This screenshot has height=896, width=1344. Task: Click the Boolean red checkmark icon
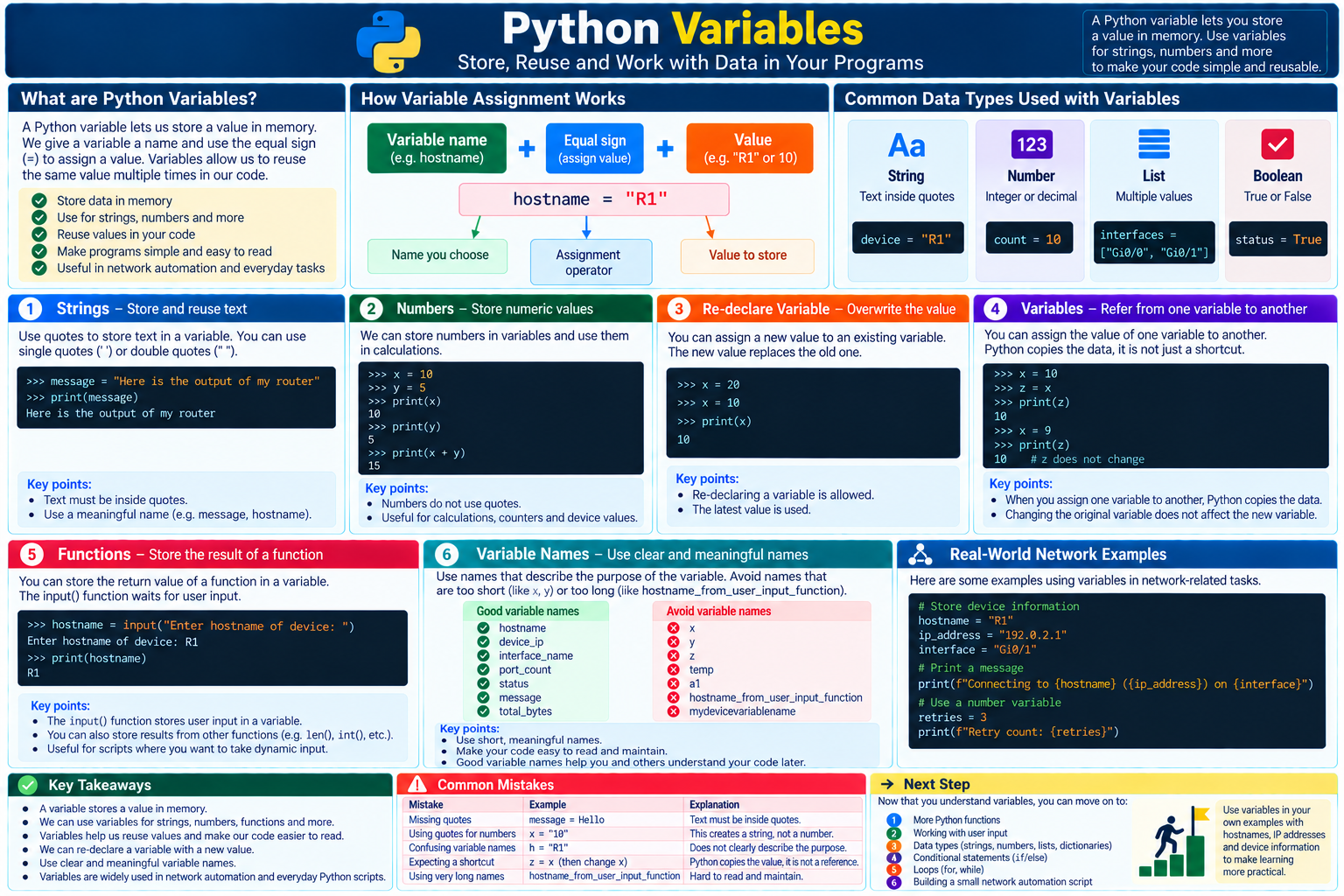[x=1277, y=144]
